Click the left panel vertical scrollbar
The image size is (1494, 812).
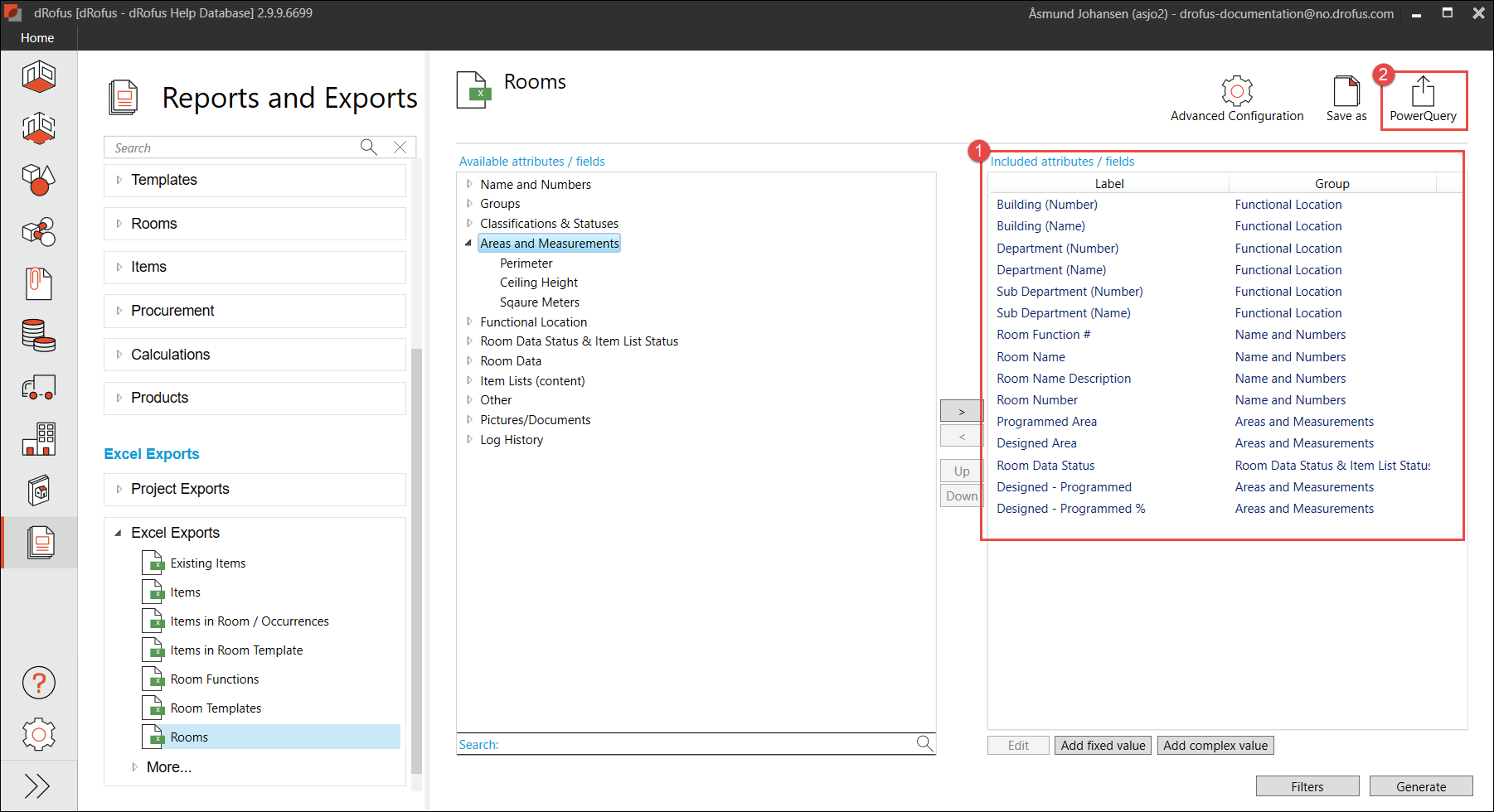point(416,559)
